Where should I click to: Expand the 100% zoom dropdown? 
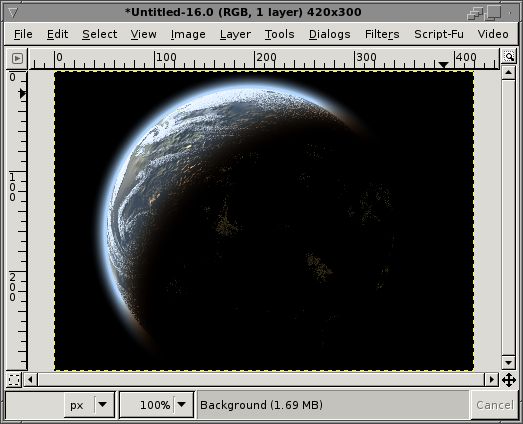point(182,405)
